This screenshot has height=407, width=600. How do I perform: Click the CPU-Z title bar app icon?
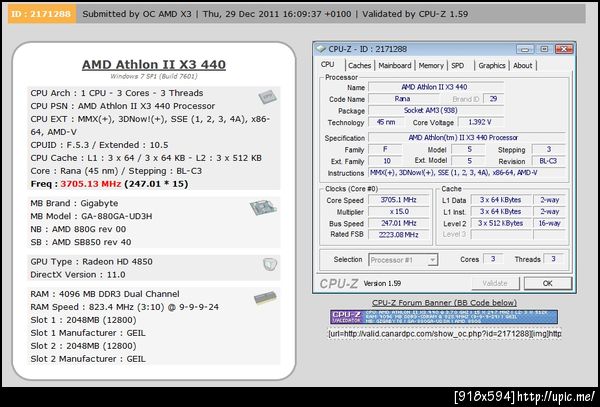coord(320,49)
